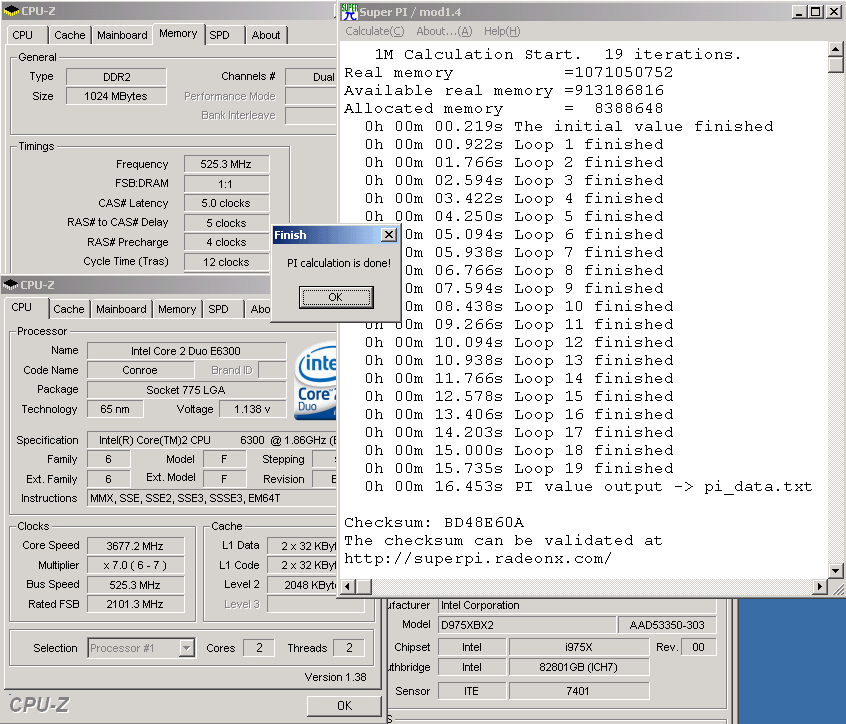This screenshot has height=724, width=846.
Task: Click the Southbridge field 82801GB (ICH7)
Action: point(578,667)
